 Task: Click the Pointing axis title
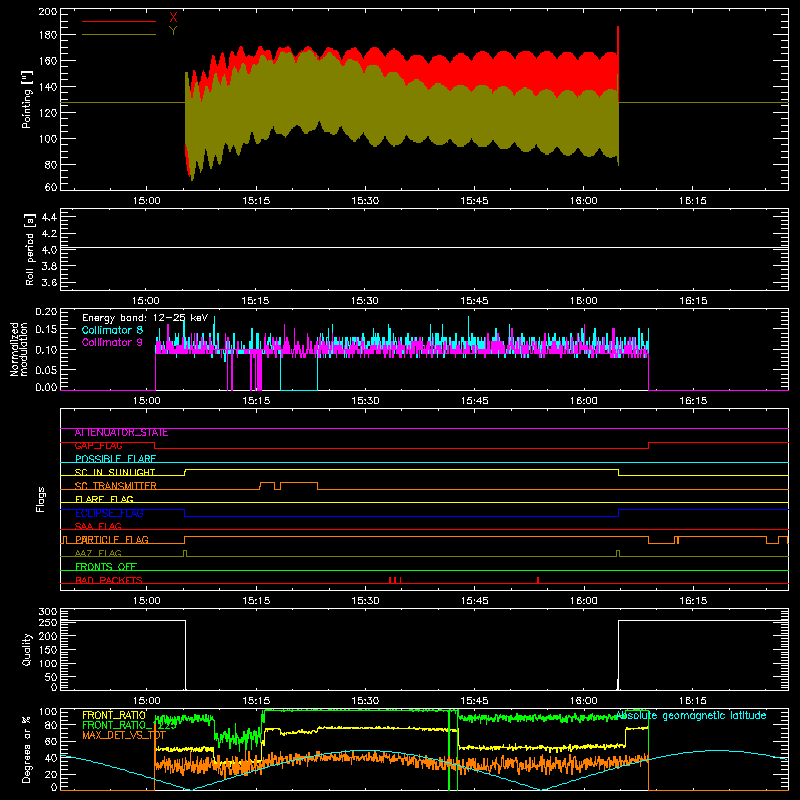point(27,99)
